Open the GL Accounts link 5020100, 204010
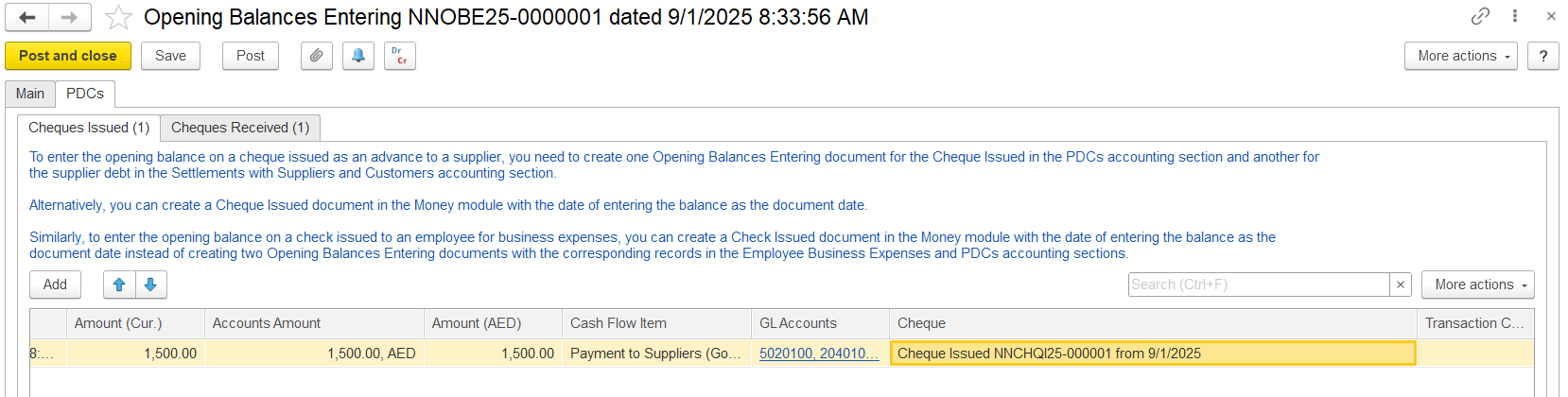The image size is (1568, 397). click(818, 354)
